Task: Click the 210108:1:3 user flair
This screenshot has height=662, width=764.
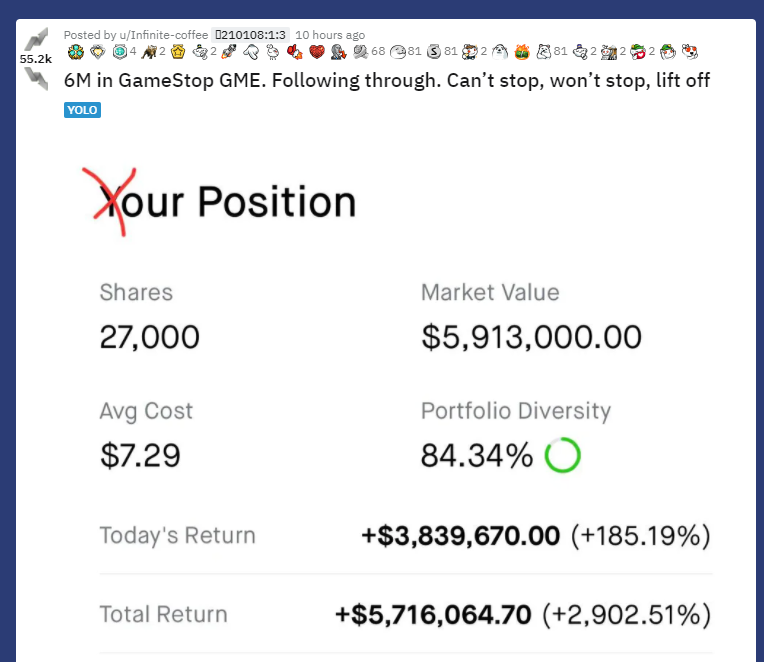Action: tap(252, 35)
